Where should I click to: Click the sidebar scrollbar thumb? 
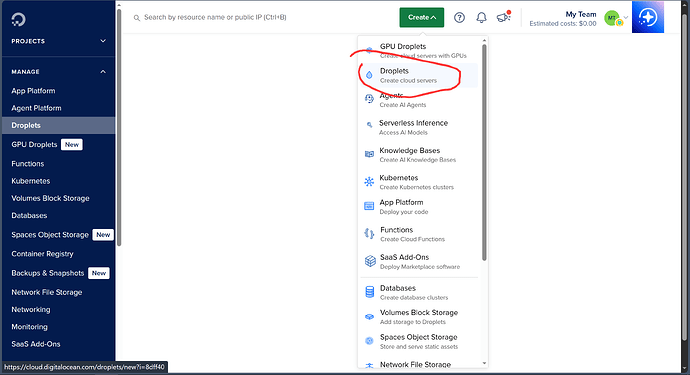click(x=119, y=128)
